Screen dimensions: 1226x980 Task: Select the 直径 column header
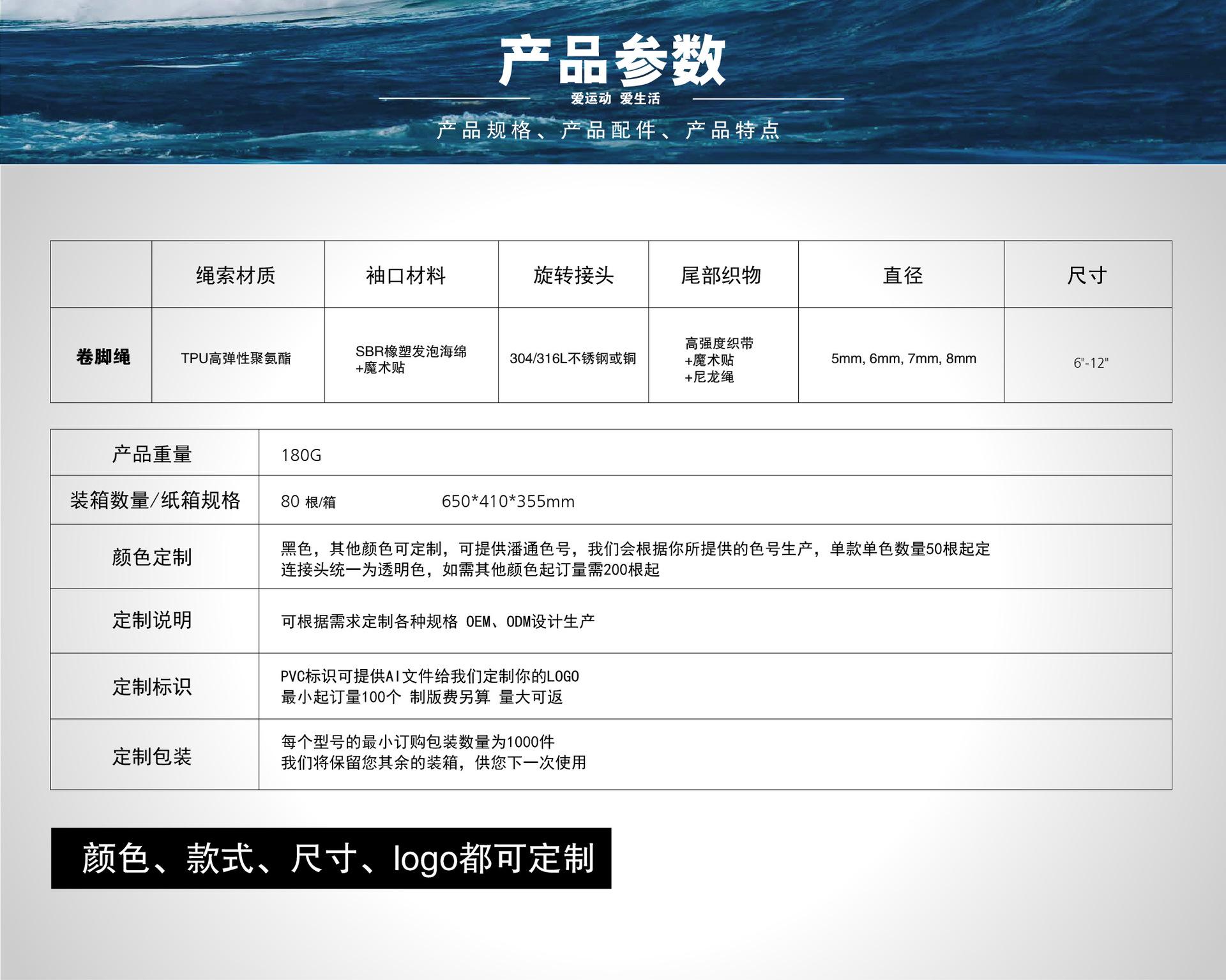click(902, 276)
